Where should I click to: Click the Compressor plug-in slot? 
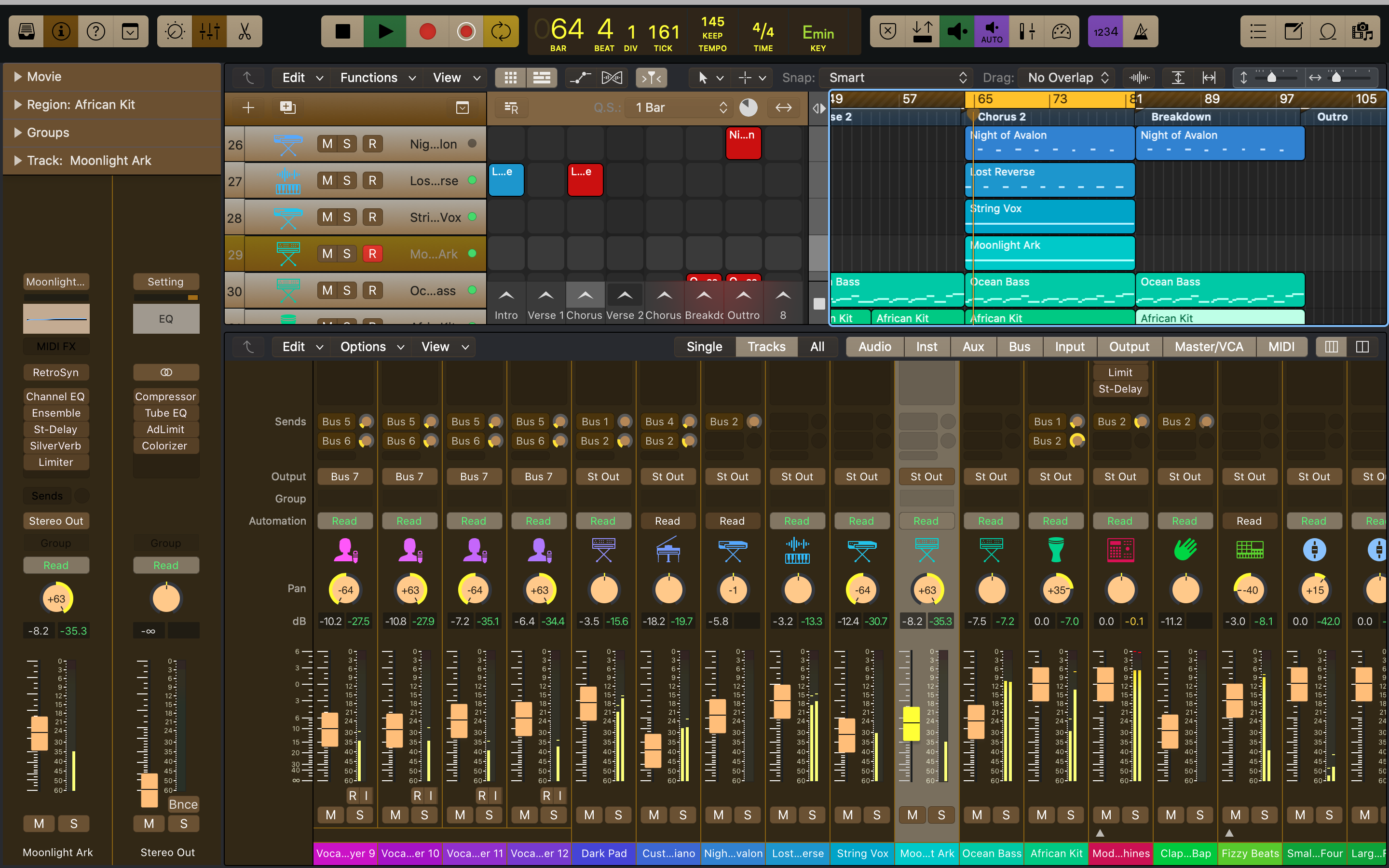click(x=165, y=396)
